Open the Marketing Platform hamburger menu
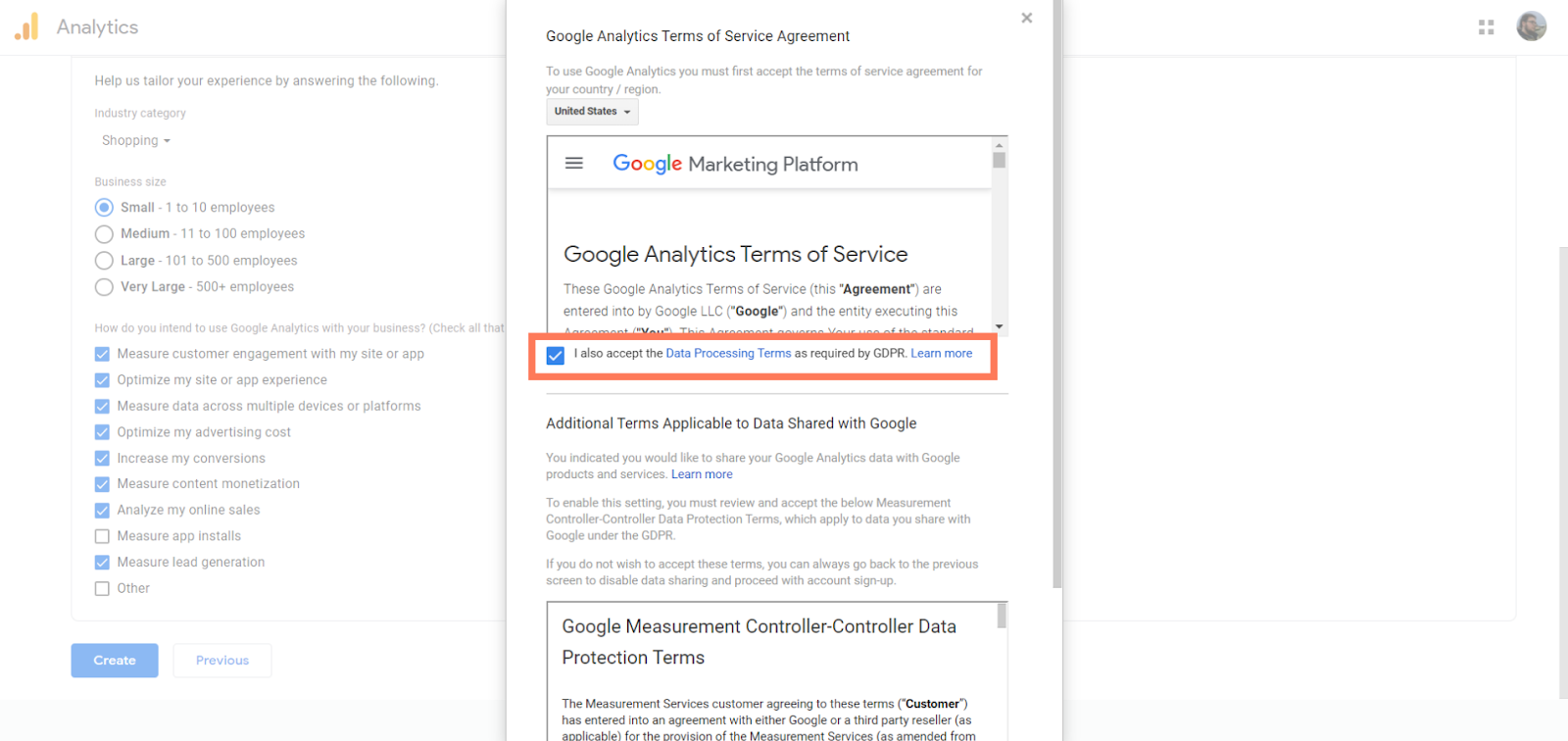 click(574, 164)
